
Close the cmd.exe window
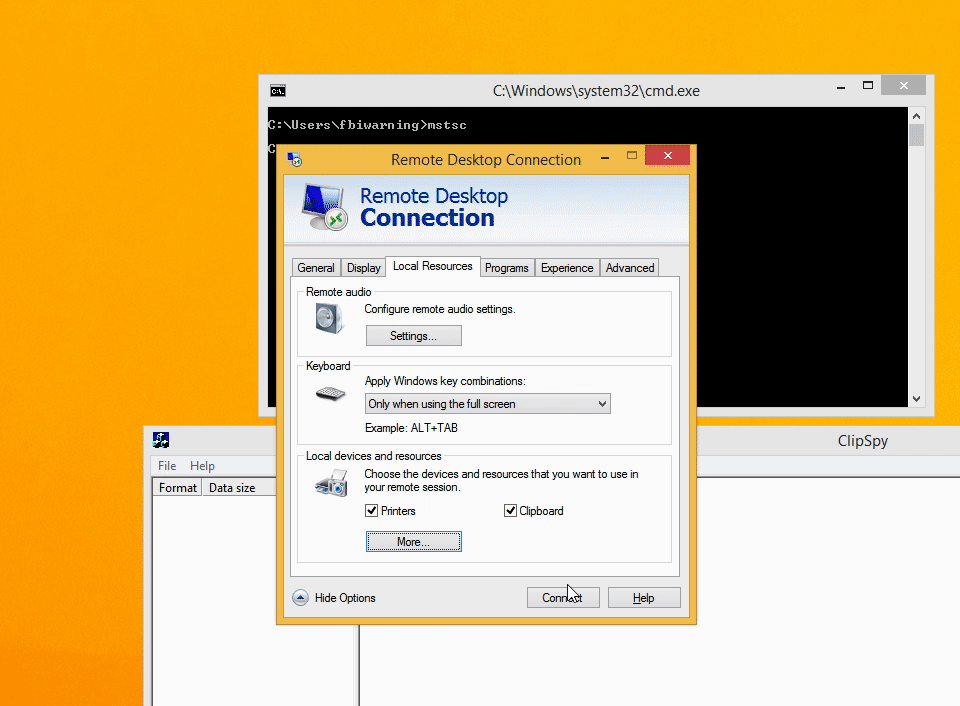903,86
